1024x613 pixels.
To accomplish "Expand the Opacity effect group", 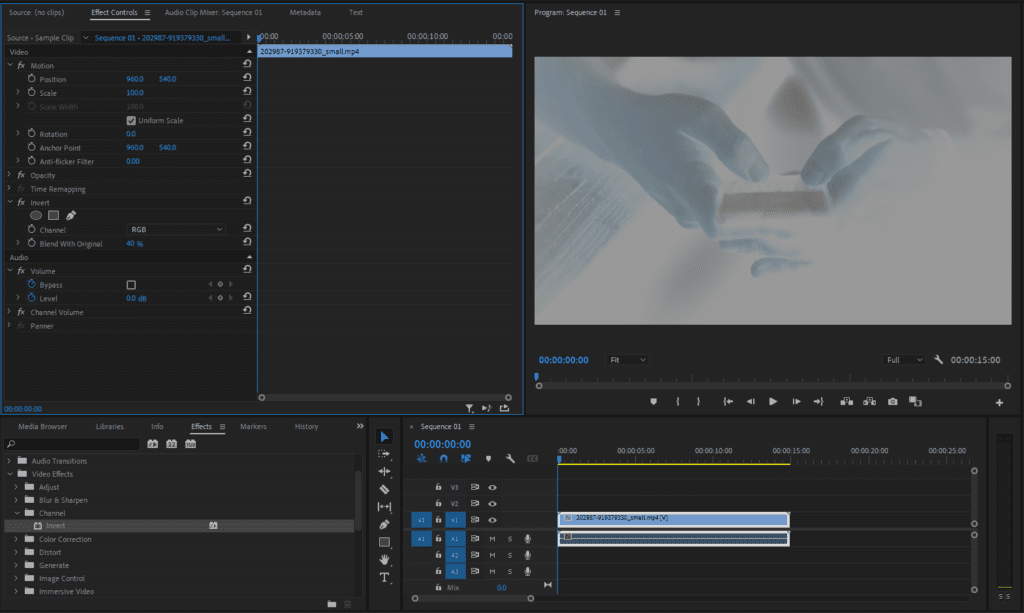I will [x=10, y=175].
